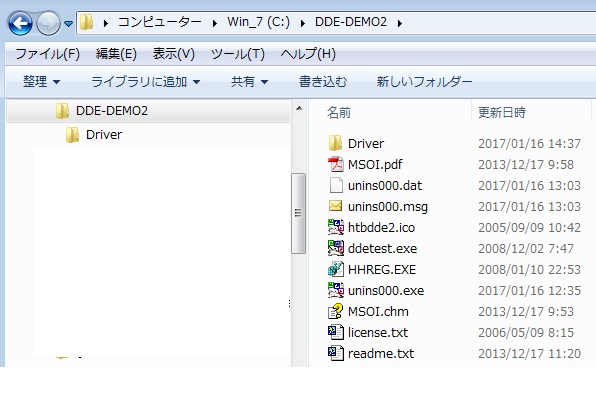Expand arrow after Win_7 (C:) breadcrumb
The width and height of the screenshot is (596, 397).
point(303,24)
